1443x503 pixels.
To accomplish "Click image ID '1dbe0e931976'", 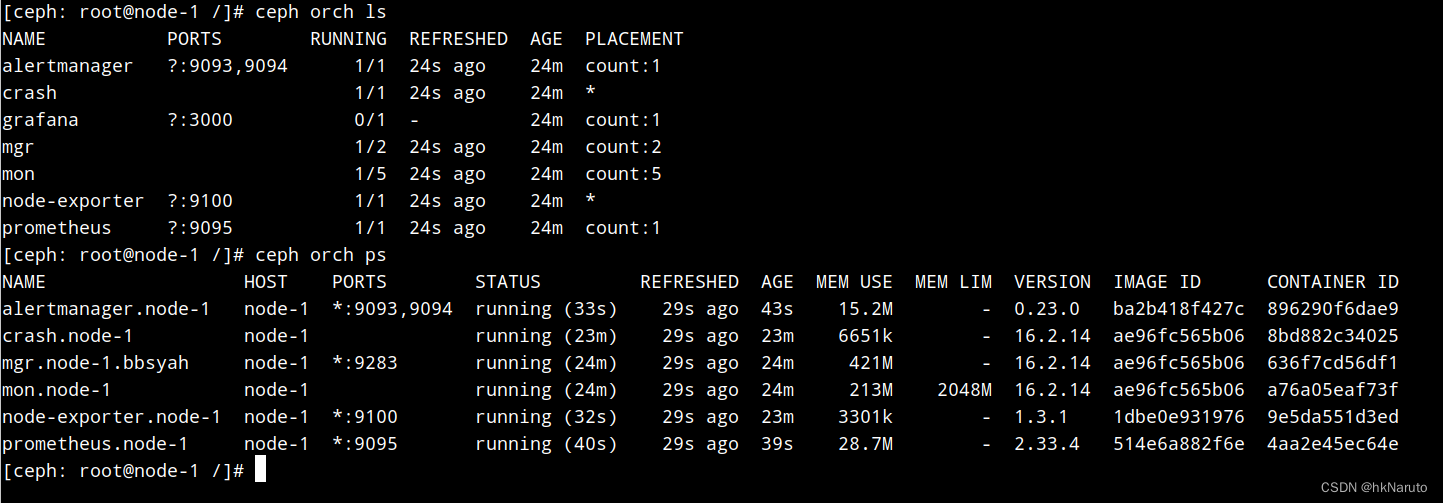I will coord(1179,417).
